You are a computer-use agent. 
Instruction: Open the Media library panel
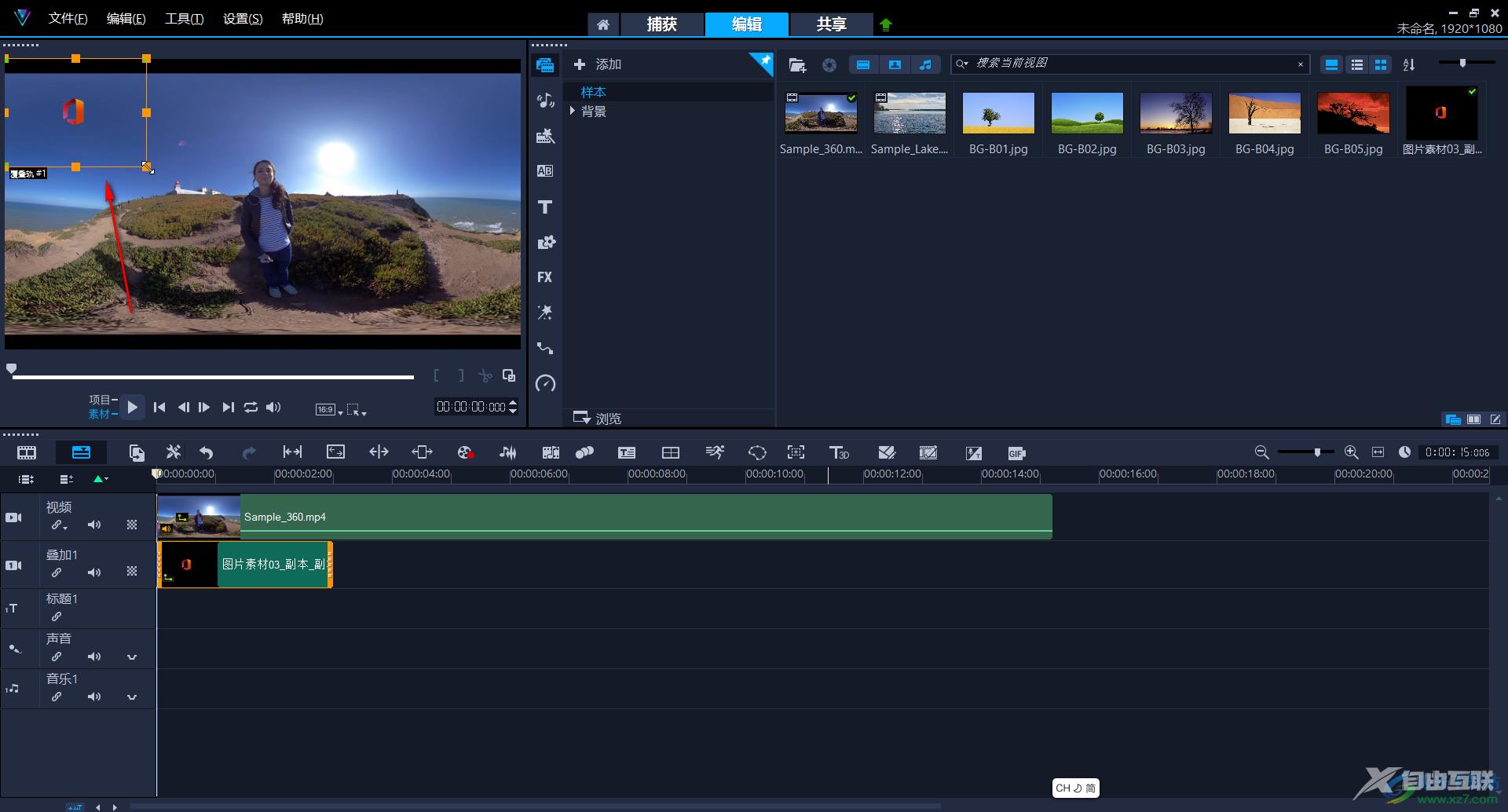pyautogui.click(x=545, y=65)
